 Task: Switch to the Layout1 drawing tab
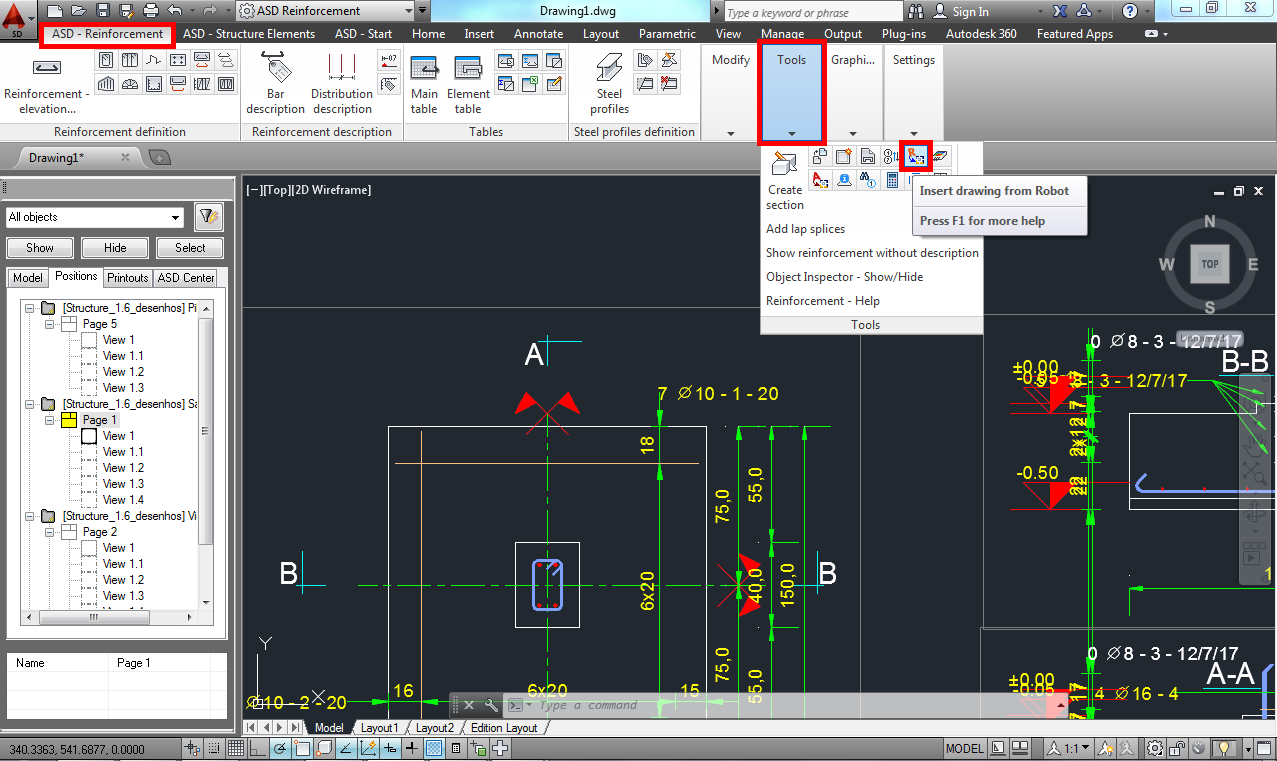[x=379, y=728]
